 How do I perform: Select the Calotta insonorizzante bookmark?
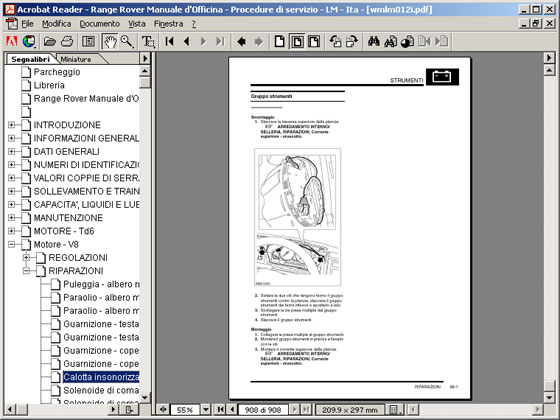(101, 377)
